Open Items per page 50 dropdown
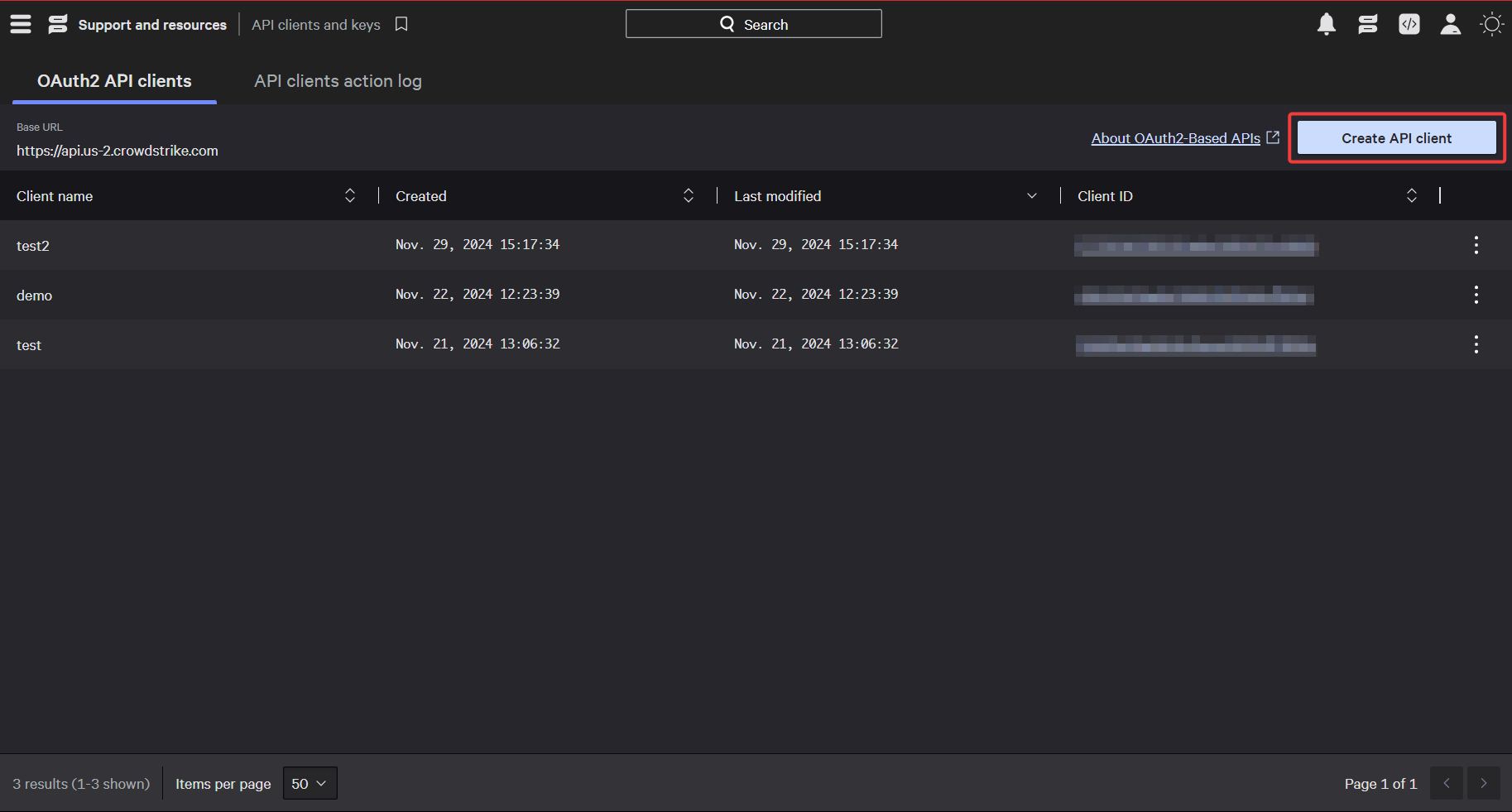The height and width of the screenshot is (812, 1512). click(x=310, y=783)
